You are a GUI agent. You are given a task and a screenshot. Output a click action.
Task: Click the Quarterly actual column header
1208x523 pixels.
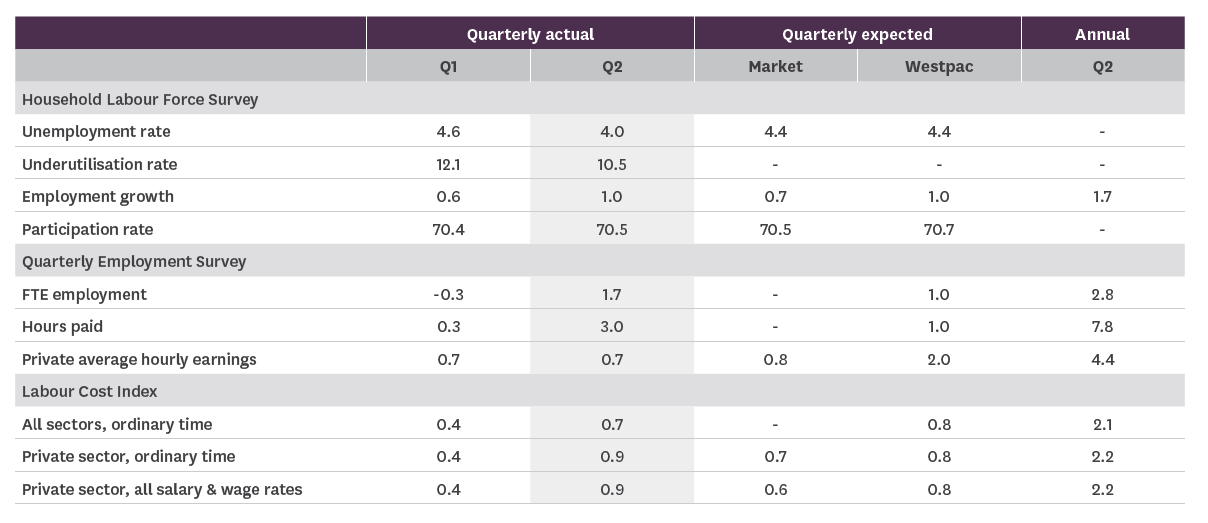[529, 34]
